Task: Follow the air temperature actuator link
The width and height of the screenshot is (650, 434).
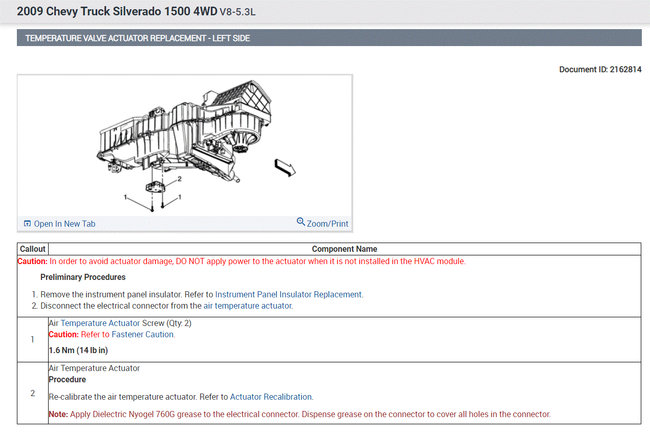Action: pos(248,306)
